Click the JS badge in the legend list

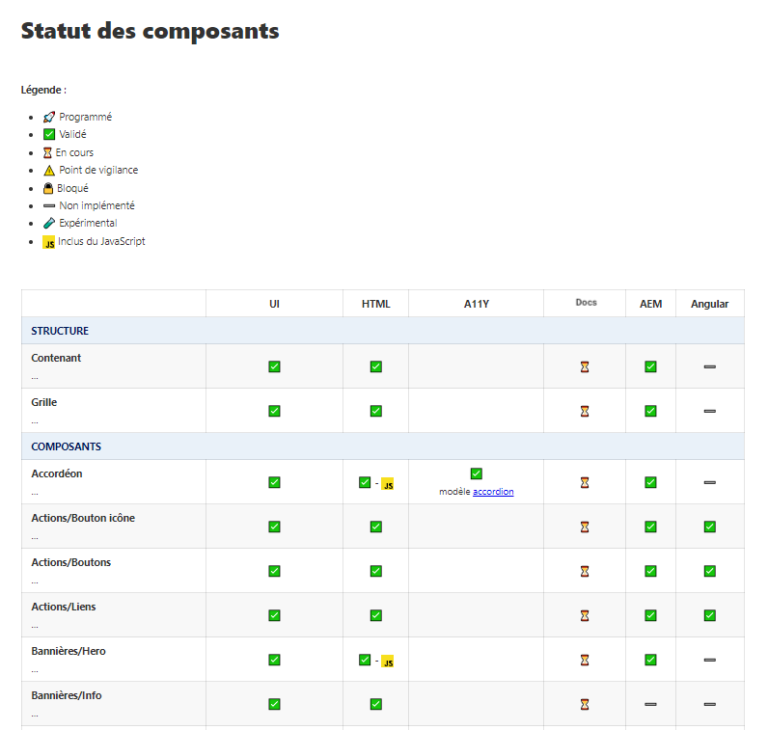click(x=49, y=242)
